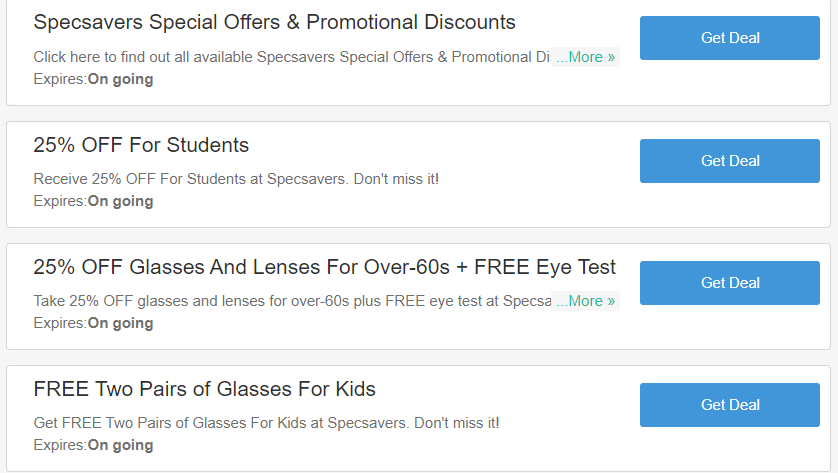Expand More link in Special Offers description
838x473 pixels.
tap(586, 57)
